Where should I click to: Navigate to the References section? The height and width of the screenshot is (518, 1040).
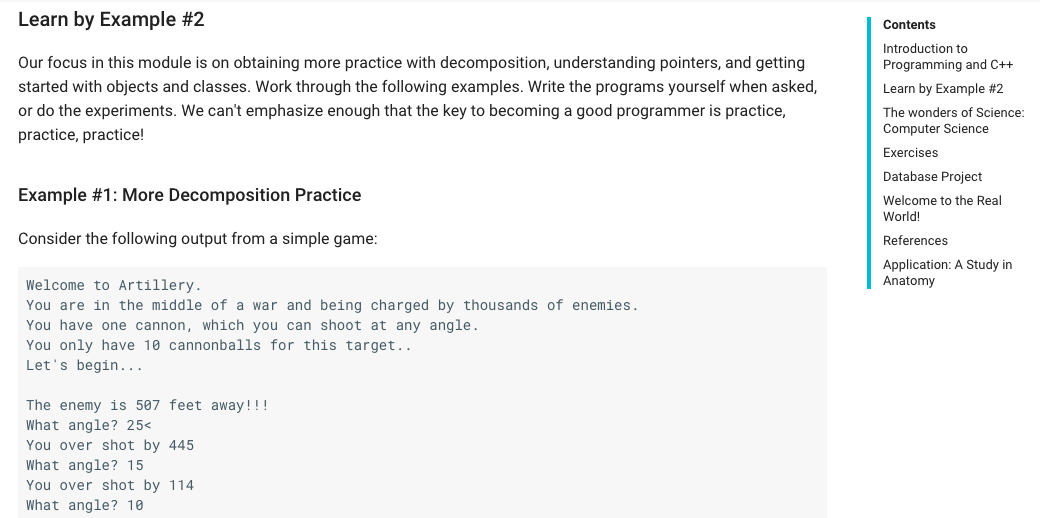[915, 241]
